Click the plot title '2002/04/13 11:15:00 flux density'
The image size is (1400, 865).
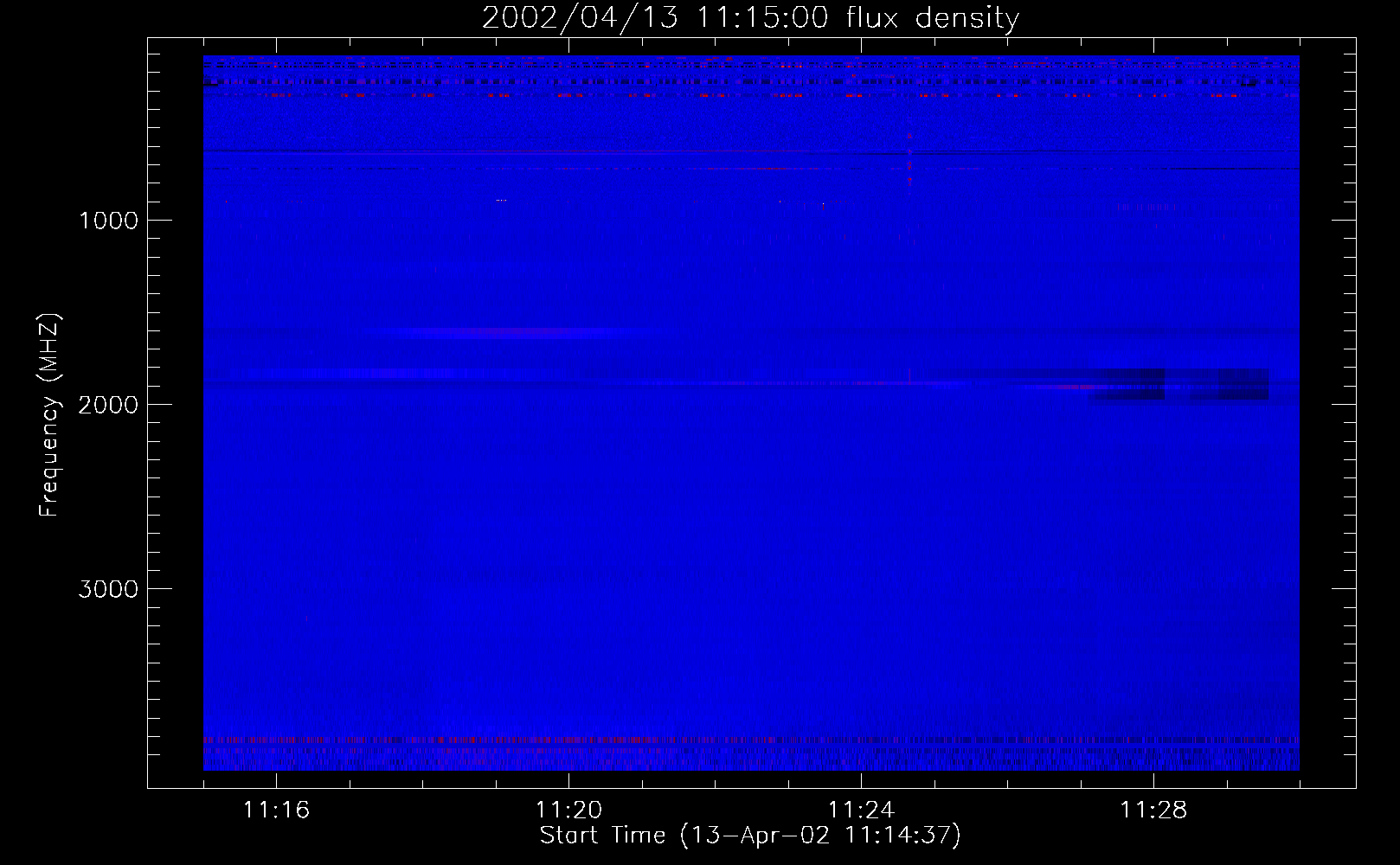750,17
